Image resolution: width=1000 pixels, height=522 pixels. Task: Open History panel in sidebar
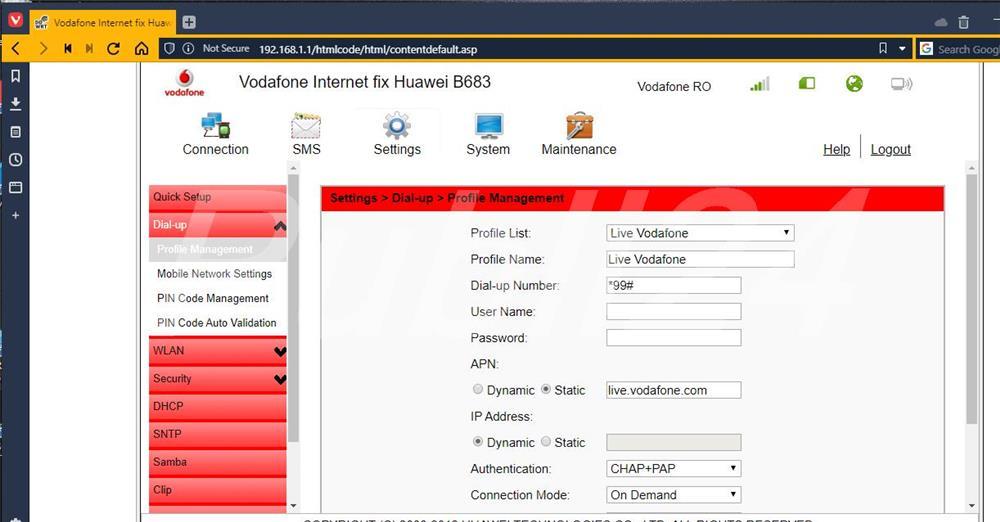[x=16, y=160]
